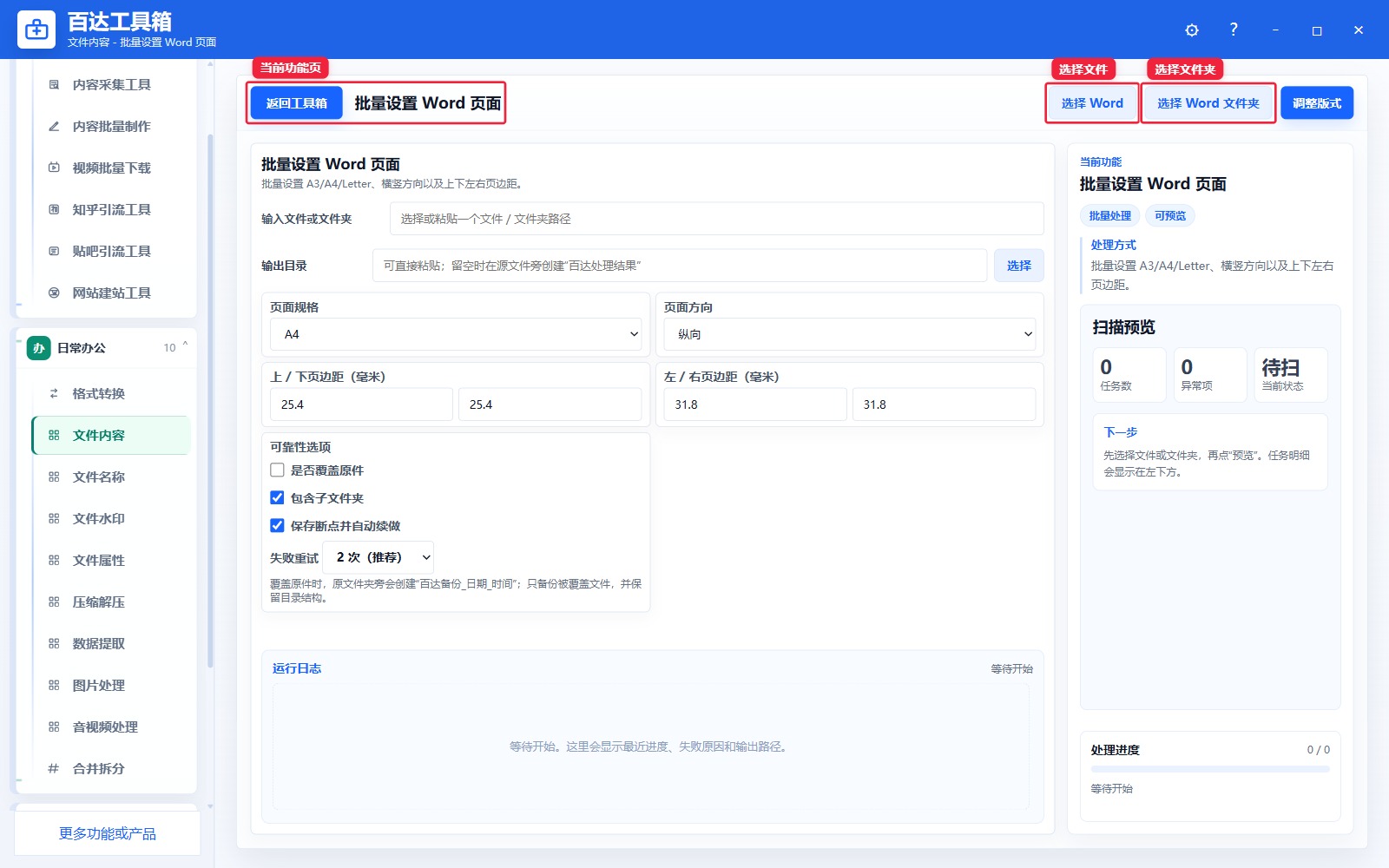Viewport: 1389px width, 868px height.
Task: Open the 页面规格 A4 dropdown
Action: 456,334
